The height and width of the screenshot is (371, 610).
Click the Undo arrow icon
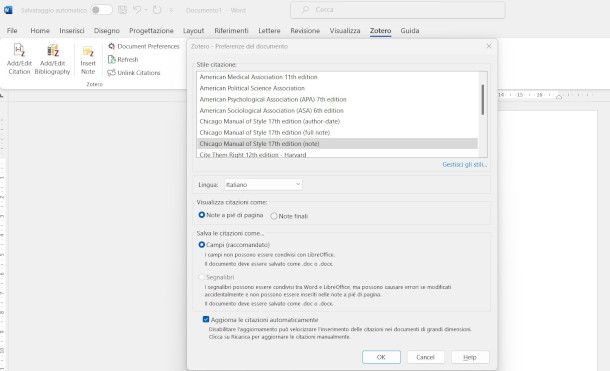tap(137, 10)
